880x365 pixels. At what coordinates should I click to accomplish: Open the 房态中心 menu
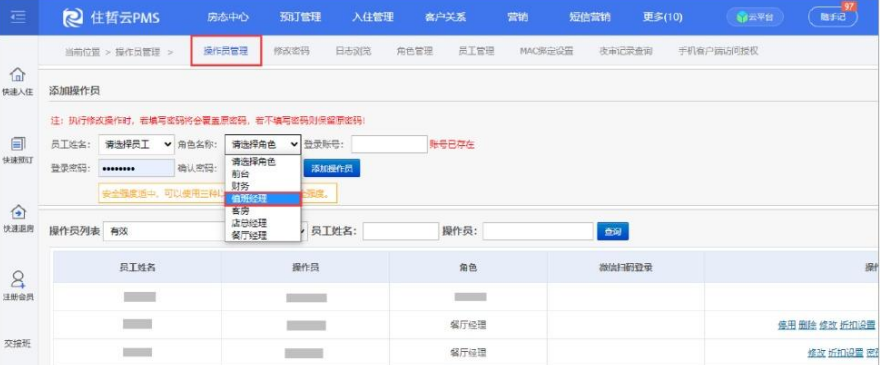[x=228, y=17]
